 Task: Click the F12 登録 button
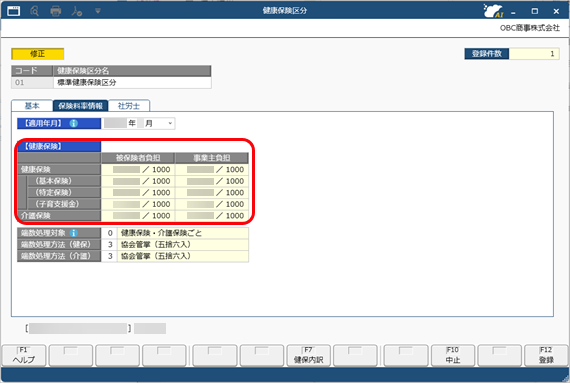click(x=546, y=355)
